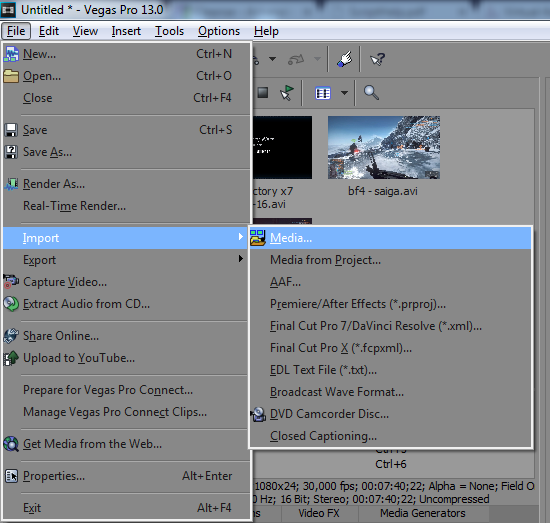The height and width of the screenshot is (523, 550).
Task: Select Final Cut Pro X (*.fcpxml)...
Action: click(390, 348)
